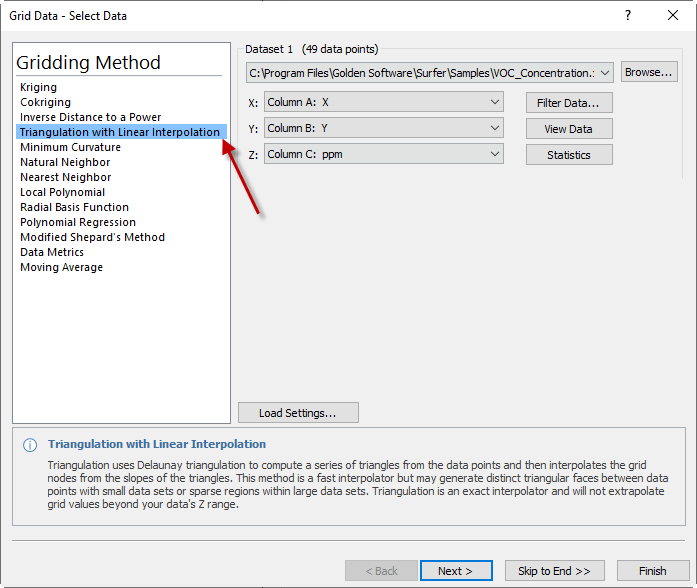Click the Browse... button
The height and width of the screenshot is (588, 697).
(649, 72)
